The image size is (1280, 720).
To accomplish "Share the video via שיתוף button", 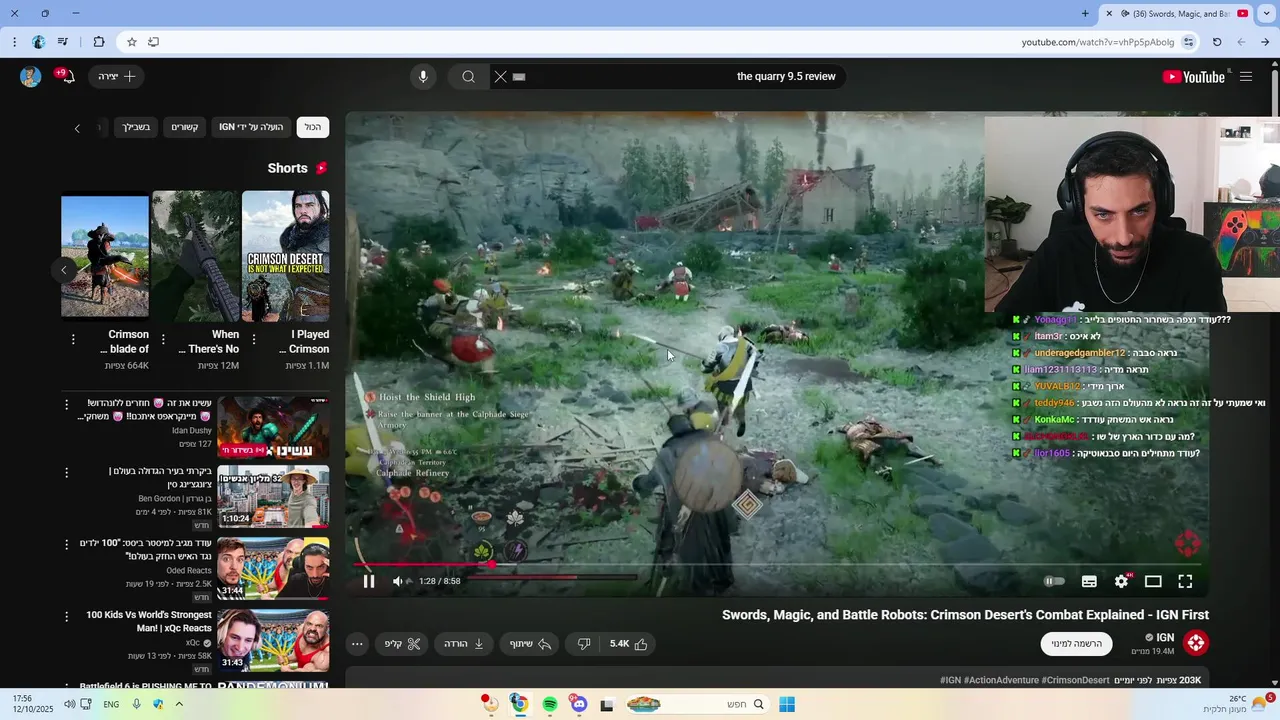I will click(x=530, y=644).
